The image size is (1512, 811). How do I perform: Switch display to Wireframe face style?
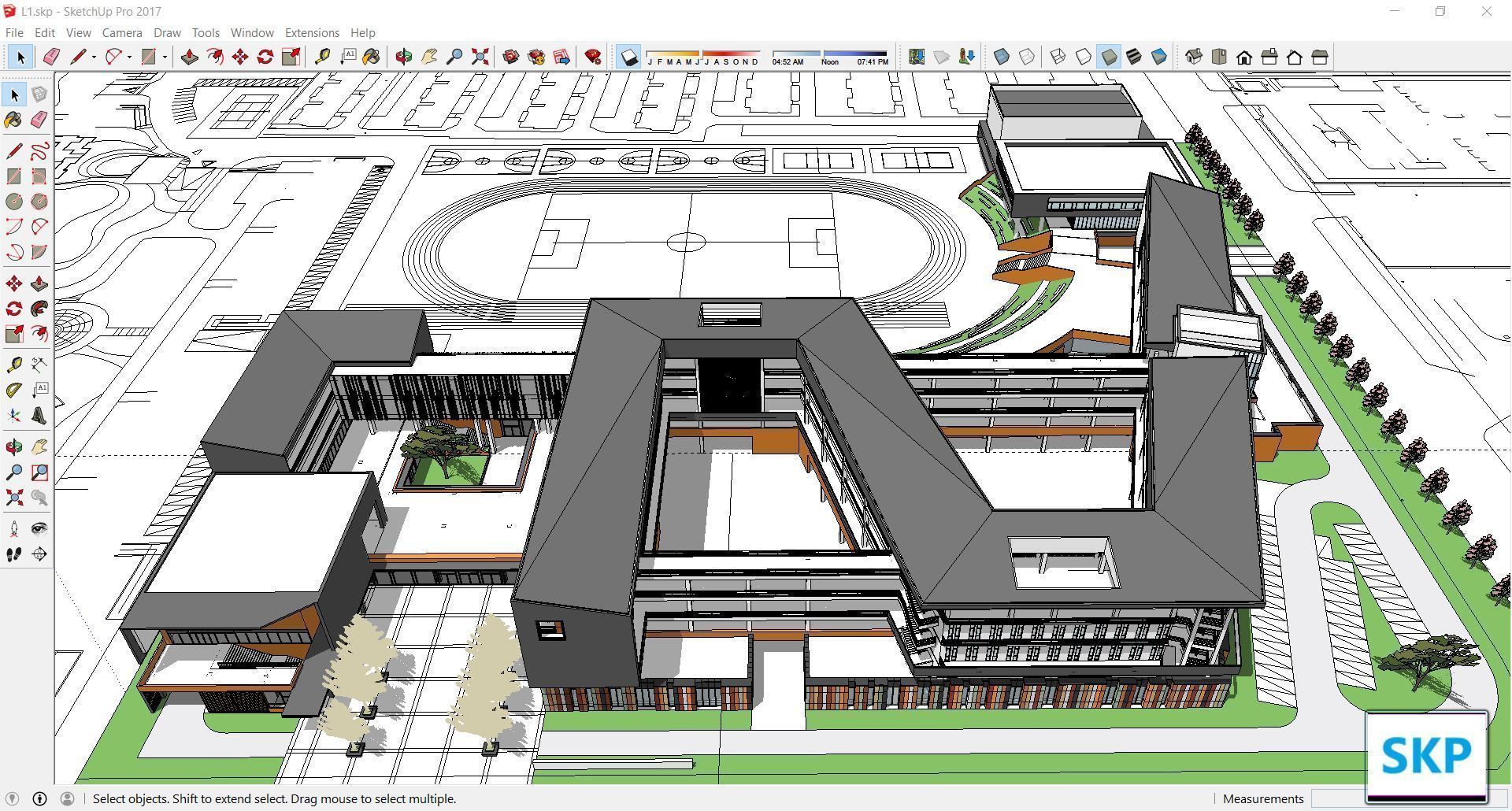[x=1058, y=57]
